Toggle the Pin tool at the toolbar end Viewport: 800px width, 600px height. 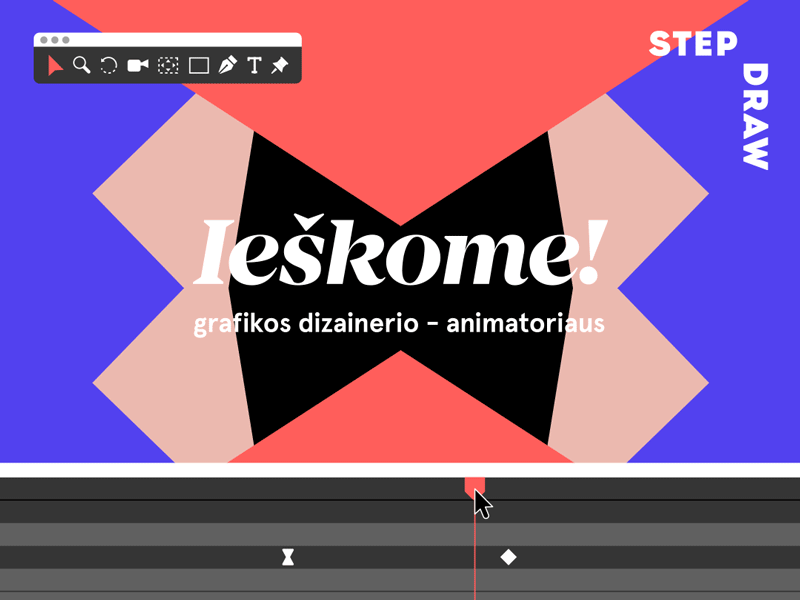point(281,65)
